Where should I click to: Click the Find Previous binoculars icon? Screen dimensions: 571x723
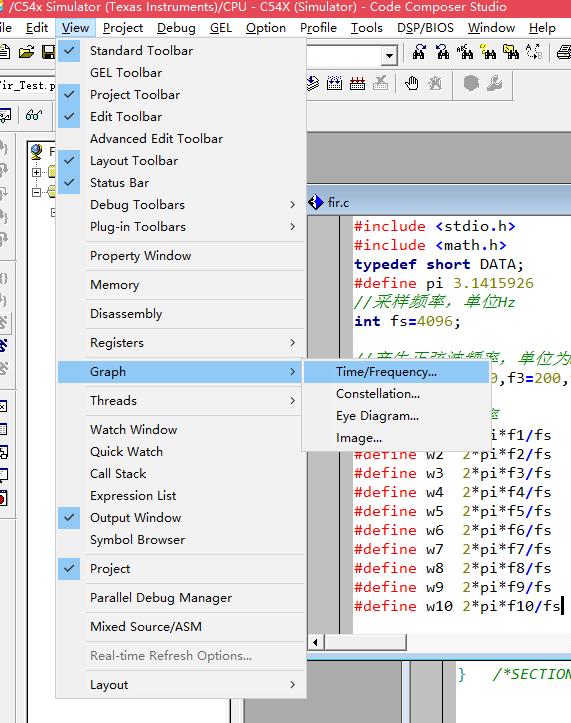point(442,53)
